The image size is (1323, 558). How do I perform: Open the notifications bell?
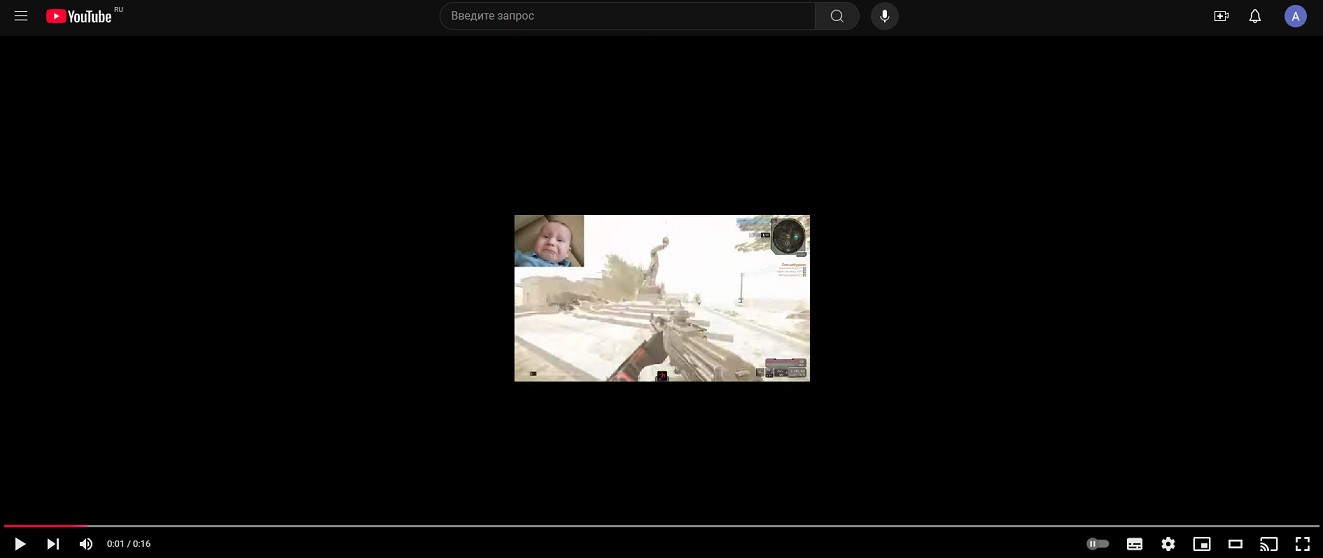1255,16
